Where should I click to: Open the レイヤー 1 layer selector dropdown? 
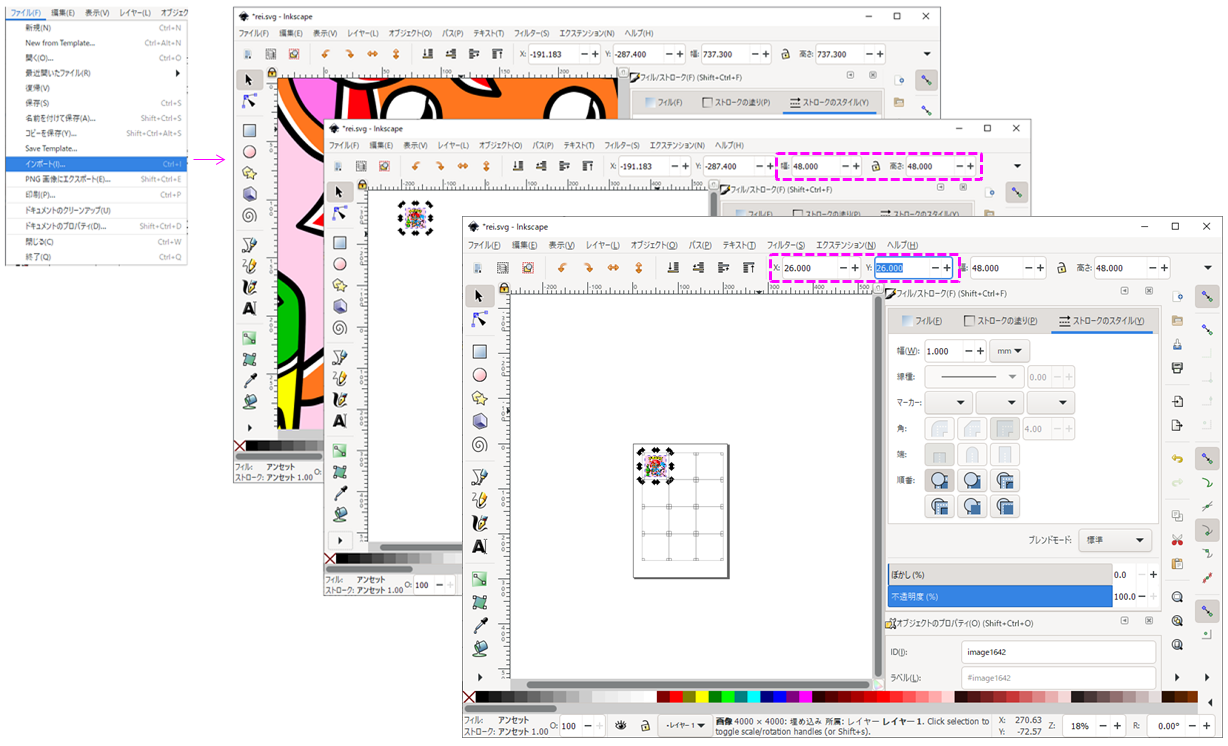point(685,725)
